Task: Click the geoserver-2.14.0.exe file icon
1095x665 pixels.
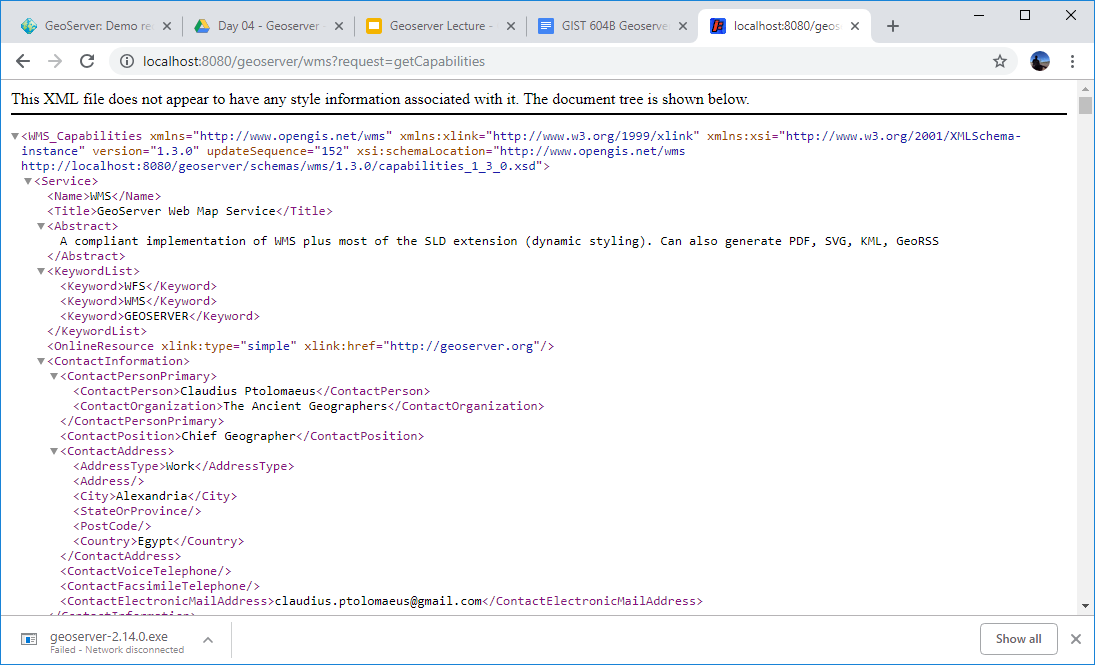Action: tap(29, 639)
